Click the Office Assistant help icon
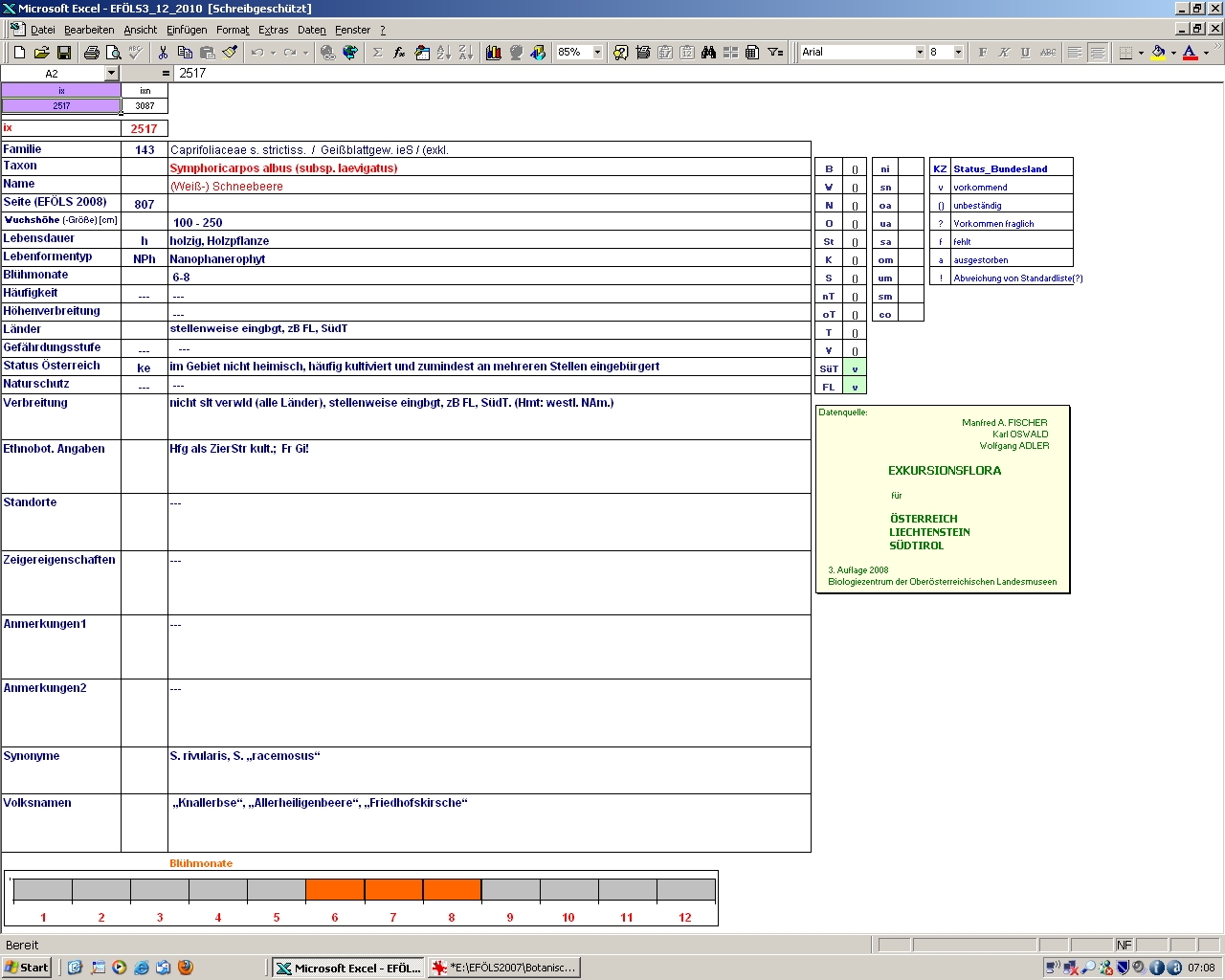Image resolution: width=1225 pixels, height=980 pixels. click(x=620, y=53)
